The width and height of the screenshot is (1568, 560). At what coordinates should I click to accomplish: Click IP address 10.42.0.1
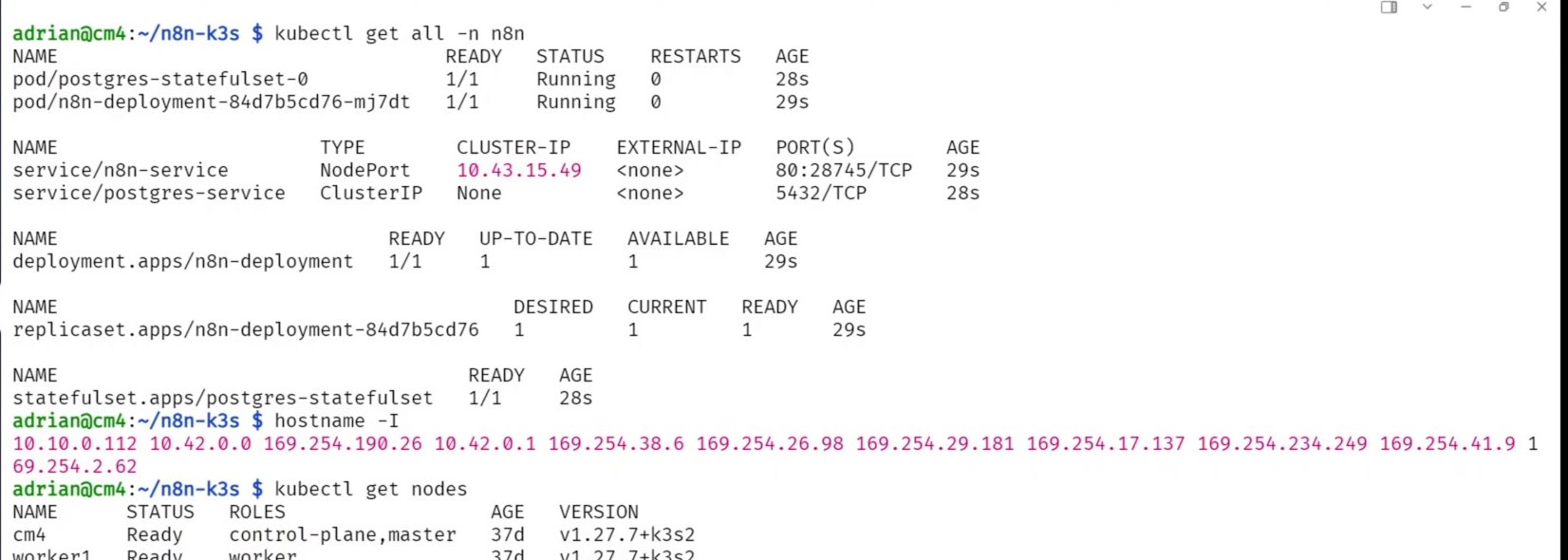pyautogui.click(x=485, y=444)
